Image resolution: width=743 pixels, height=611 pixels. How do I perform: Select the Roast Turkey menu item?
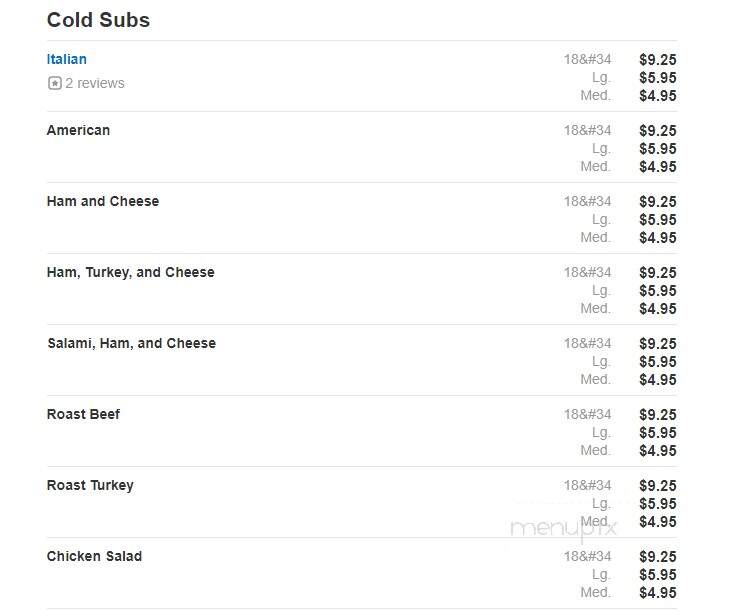[x=90, y=485]
